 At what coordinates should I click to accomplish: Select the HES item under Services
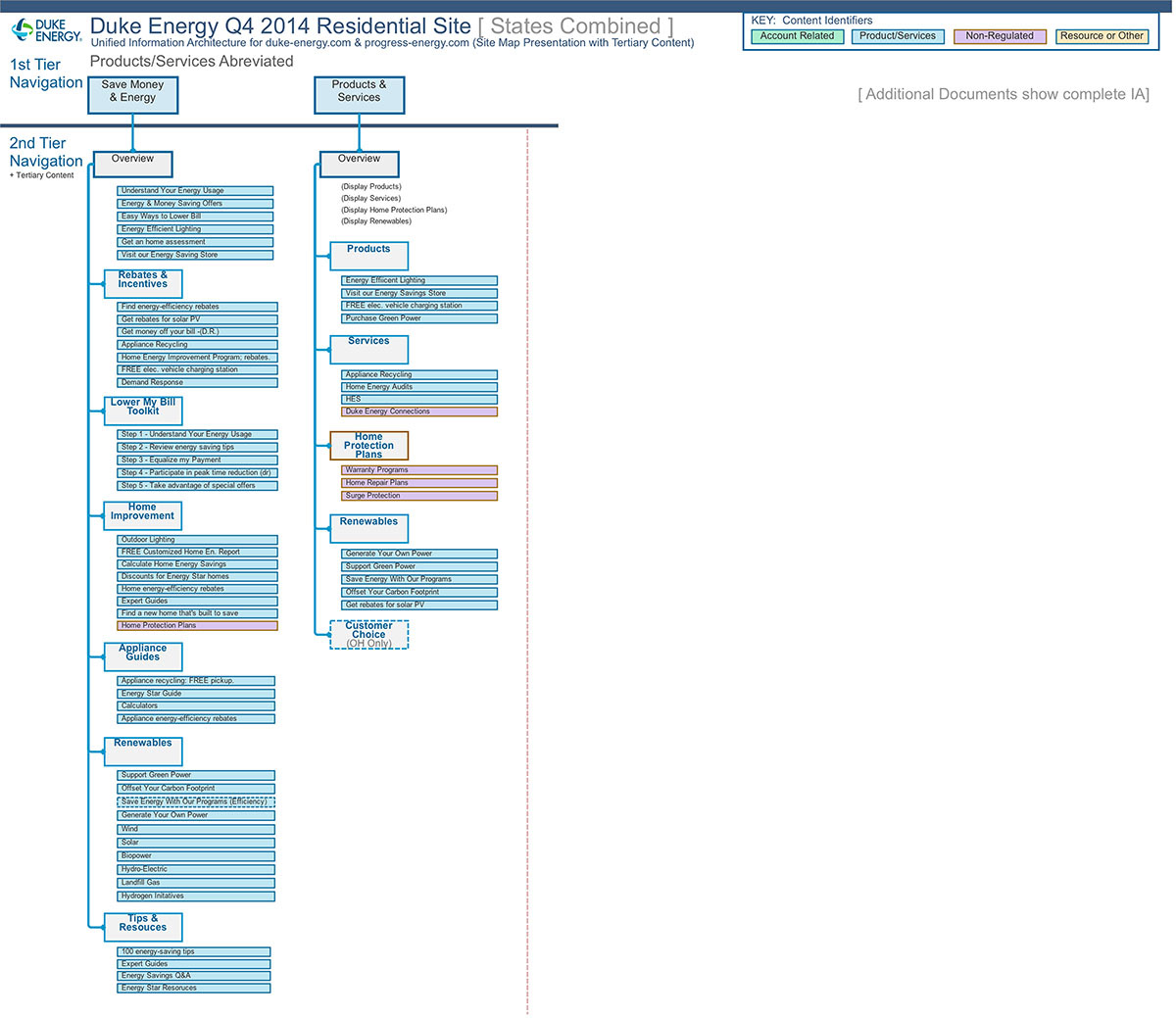coord(419,399)
